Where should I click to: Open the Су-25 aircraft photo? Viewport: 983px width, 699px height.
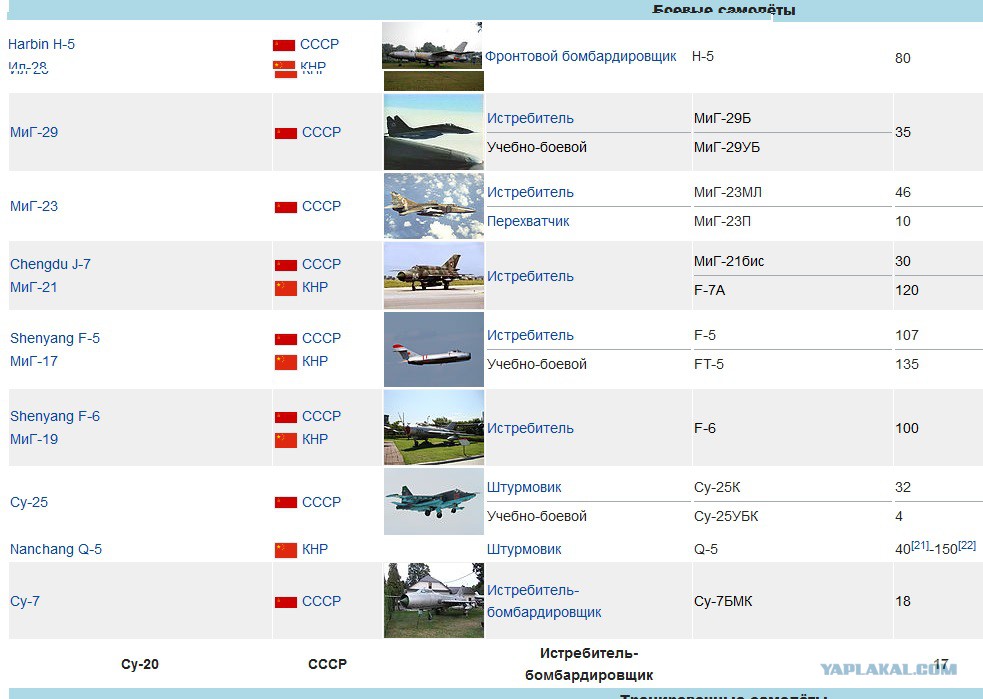434,502
